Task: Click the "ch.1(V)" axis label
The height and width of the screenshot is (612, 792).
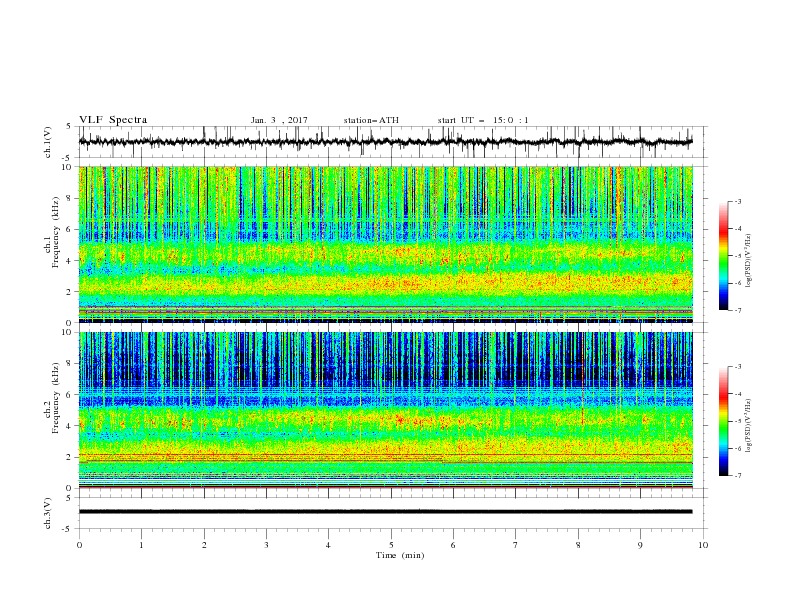Action: [x=48, y=142]
